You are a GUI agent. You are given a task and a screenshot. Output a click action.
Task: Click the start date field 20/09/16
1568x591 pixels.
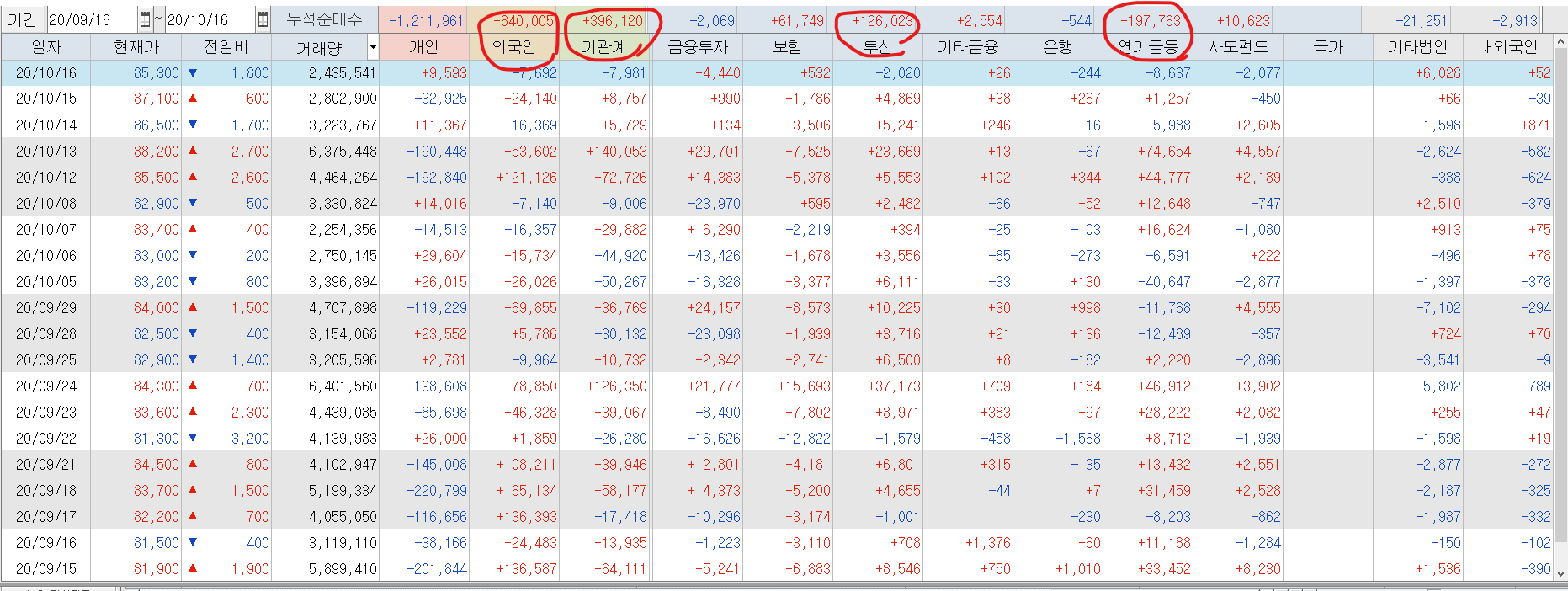(x=92, y=19)
